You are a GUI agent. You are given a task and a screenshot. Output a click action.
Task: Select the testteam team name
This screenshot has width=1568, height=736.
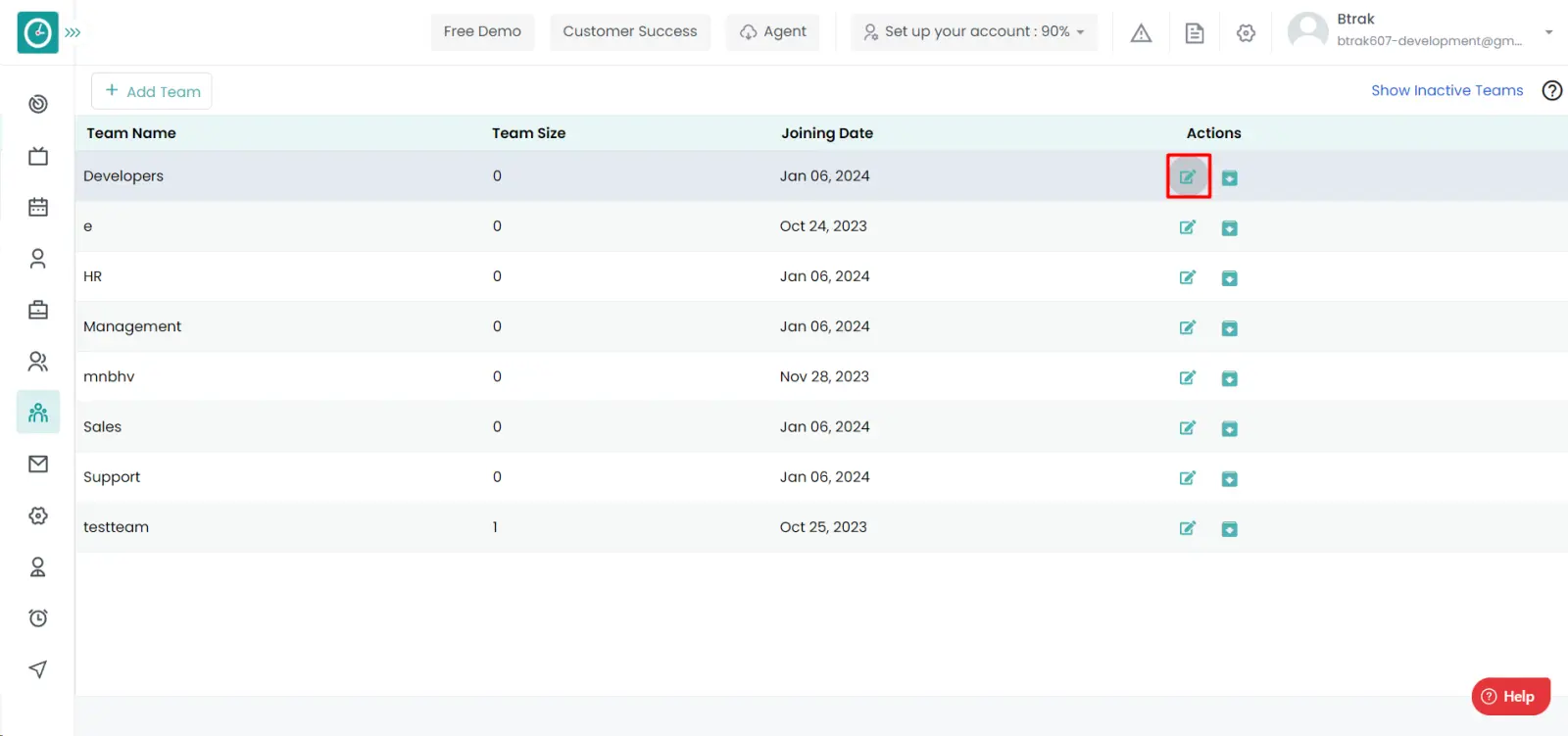point(116,527)
